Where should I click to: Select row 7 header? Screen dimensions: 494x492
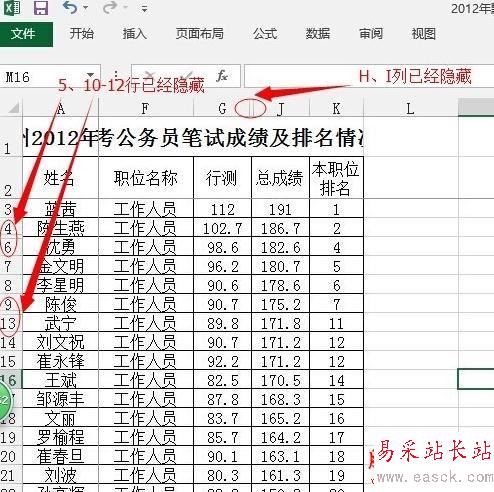tap(11, 266)
